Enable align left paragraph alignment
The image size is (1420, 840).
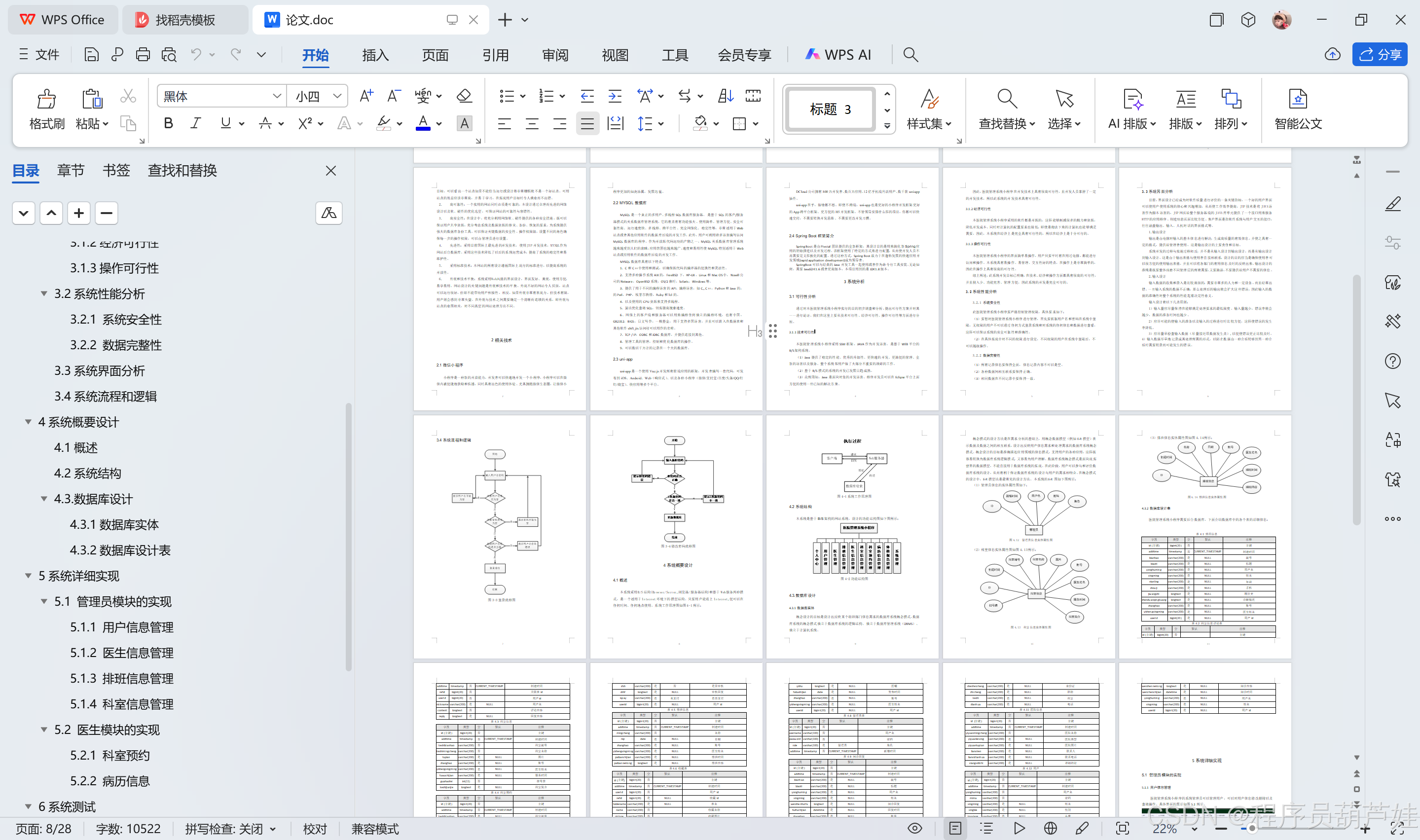click(504, 123)
